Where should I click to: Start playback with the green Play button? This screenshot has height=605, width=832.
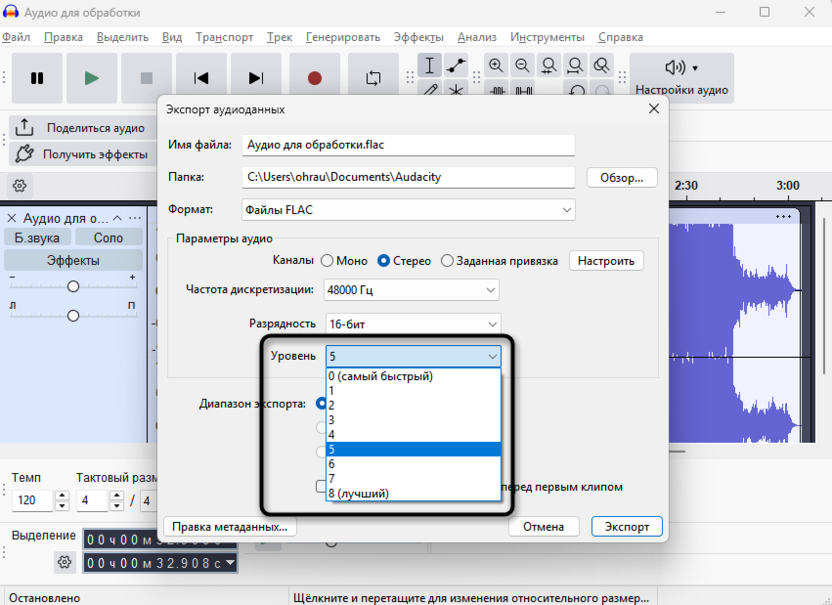92,78
